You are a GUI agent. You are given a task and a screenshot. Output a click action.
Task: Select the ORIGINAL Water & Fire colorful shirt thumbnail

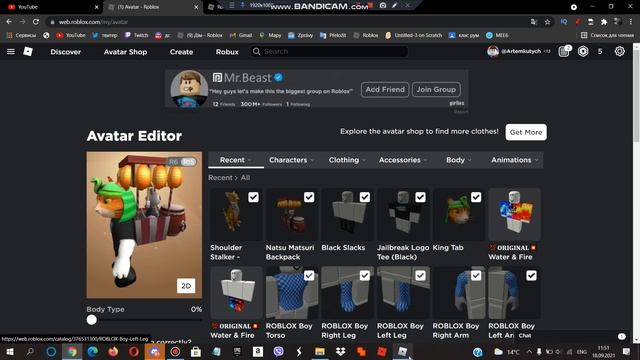514,214
